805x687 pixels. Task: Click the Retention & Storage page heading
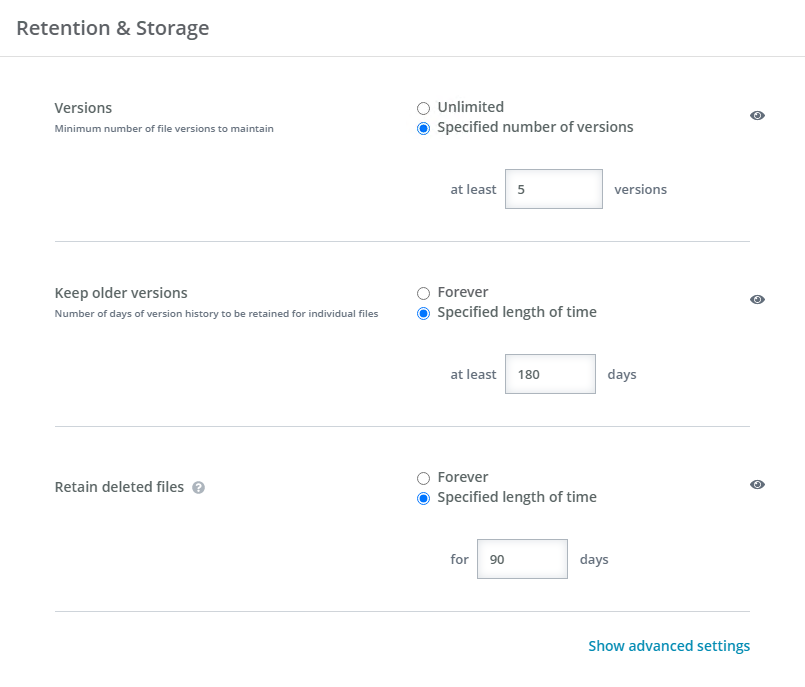[x=112, y=28]
